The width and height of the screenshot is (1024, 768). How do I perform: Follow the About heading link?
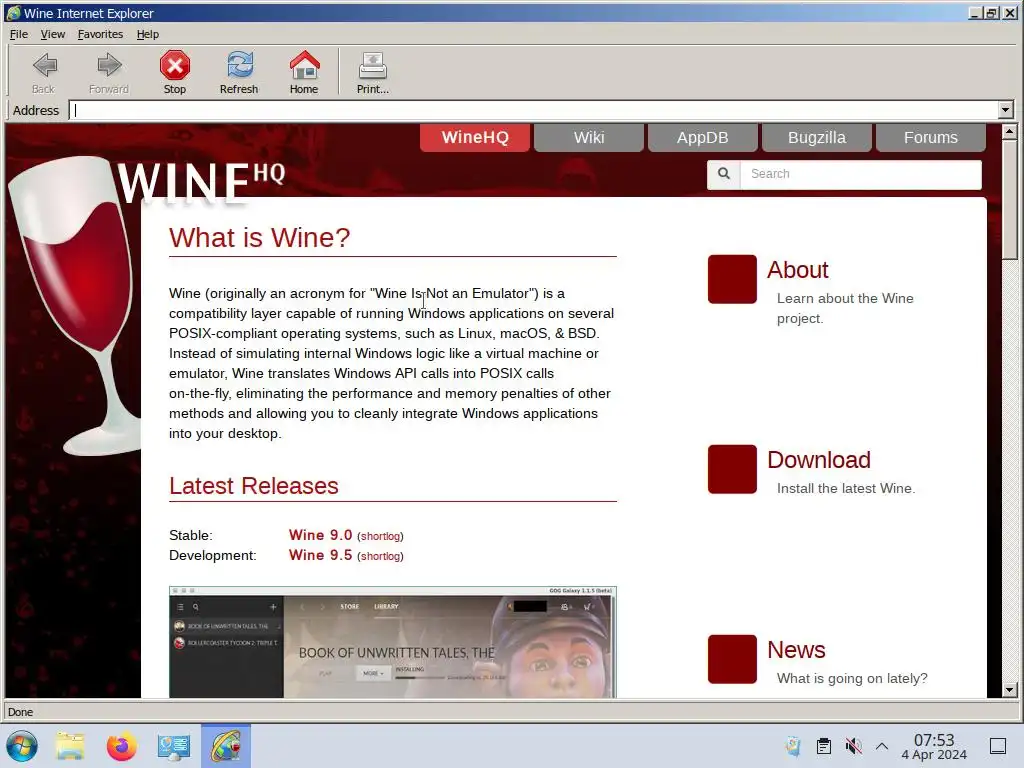click(797, 270)
